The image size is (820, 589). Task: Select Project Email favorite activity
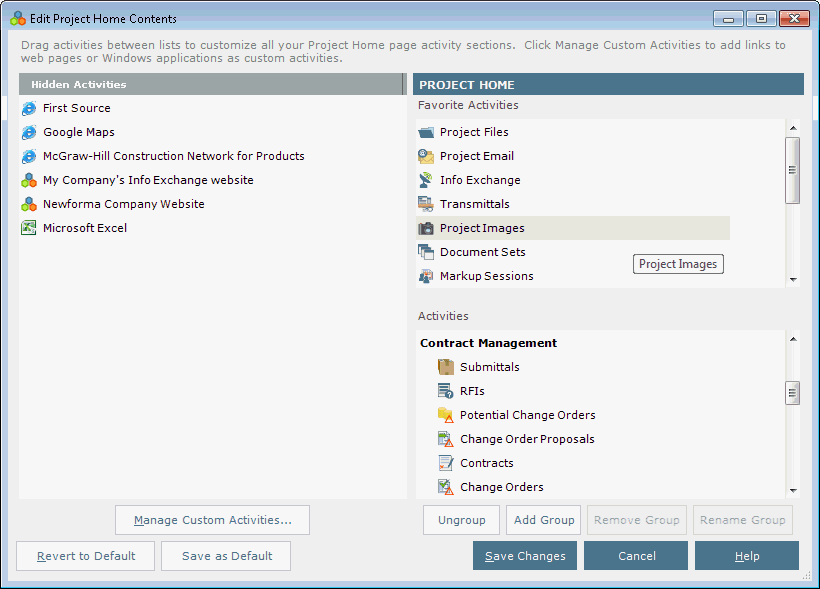point(477,156)
